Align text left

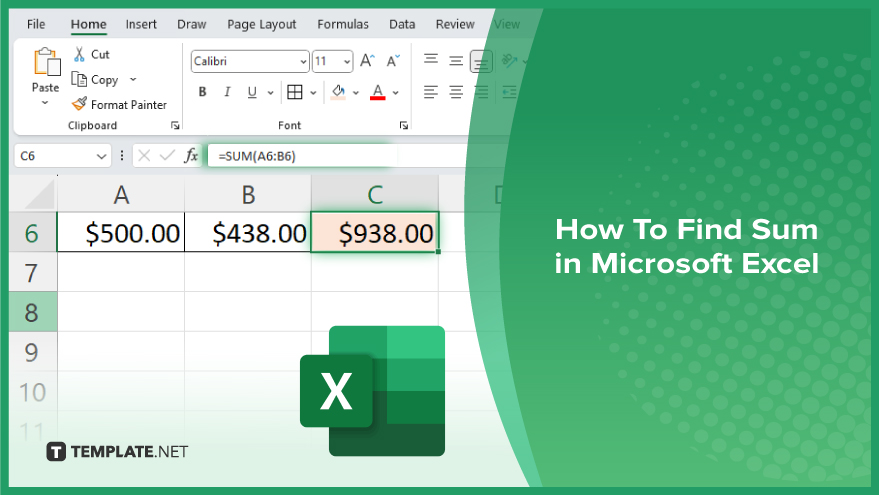click(x=431, y=92)
